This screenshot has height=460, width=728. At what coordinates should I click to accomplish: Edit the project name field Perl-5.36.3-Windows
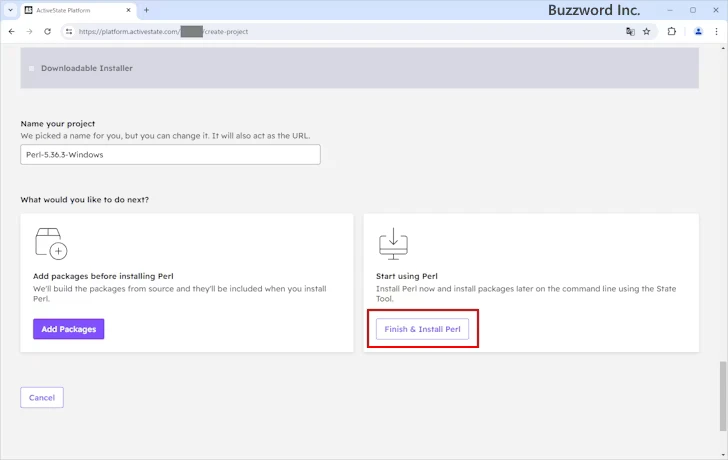170,155
